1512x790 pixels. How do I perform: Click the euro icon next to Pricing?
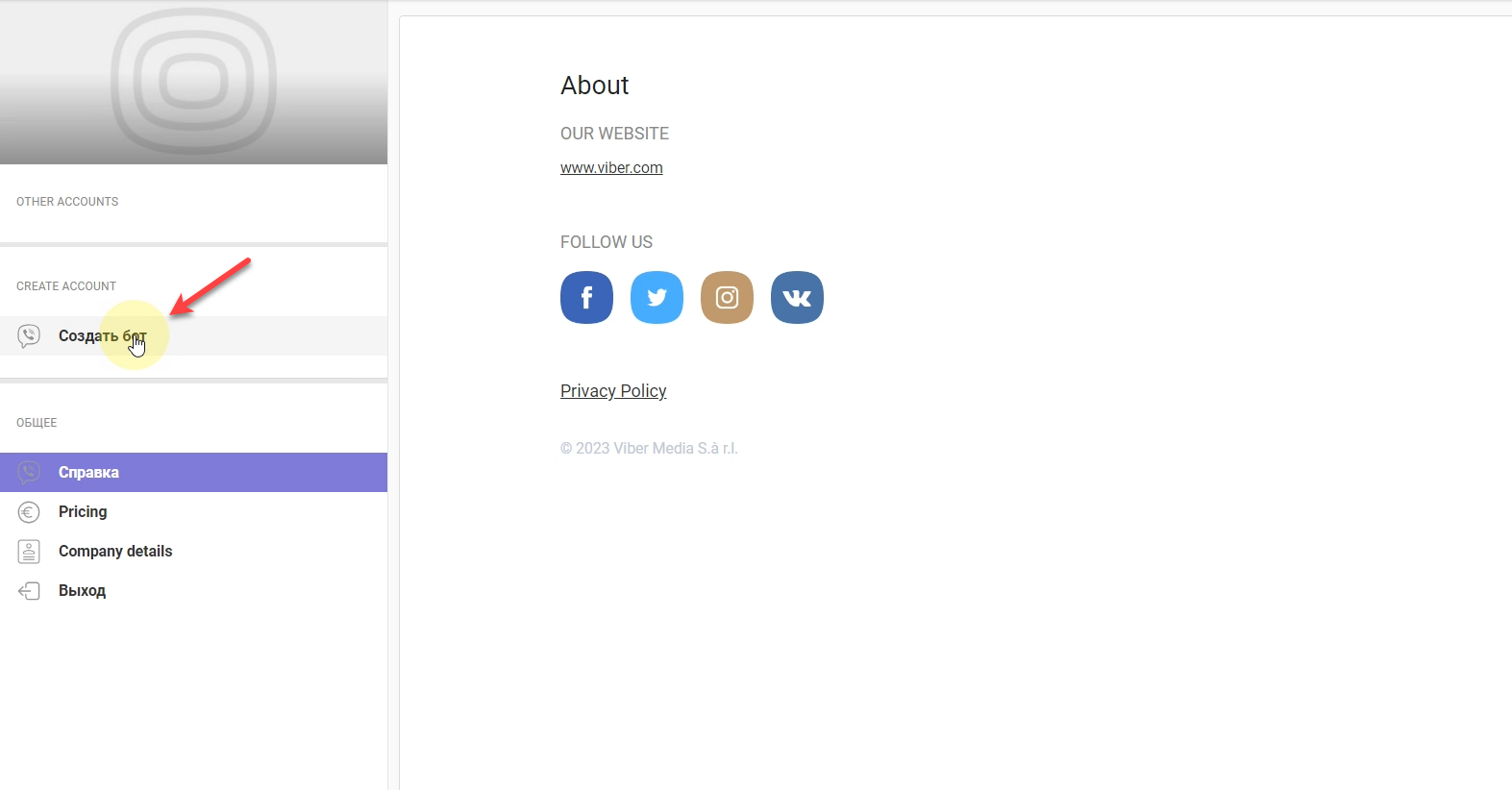click(x=29, y=512)
